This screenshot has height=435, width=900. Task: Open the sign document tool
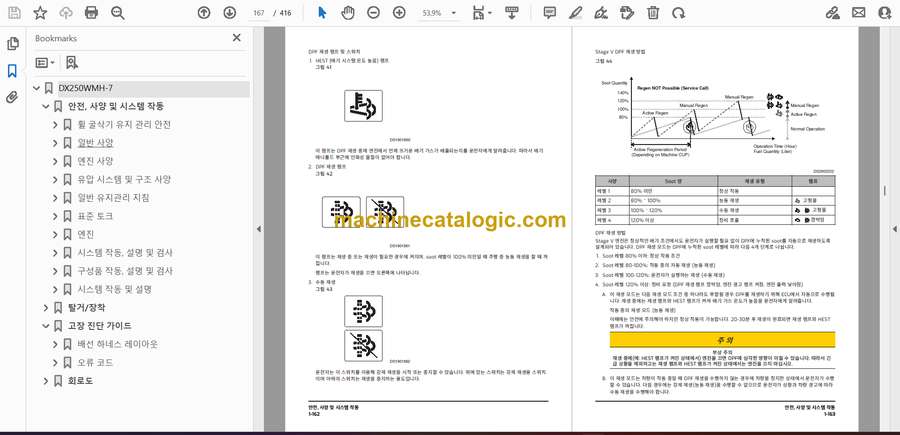pos(601,13)
